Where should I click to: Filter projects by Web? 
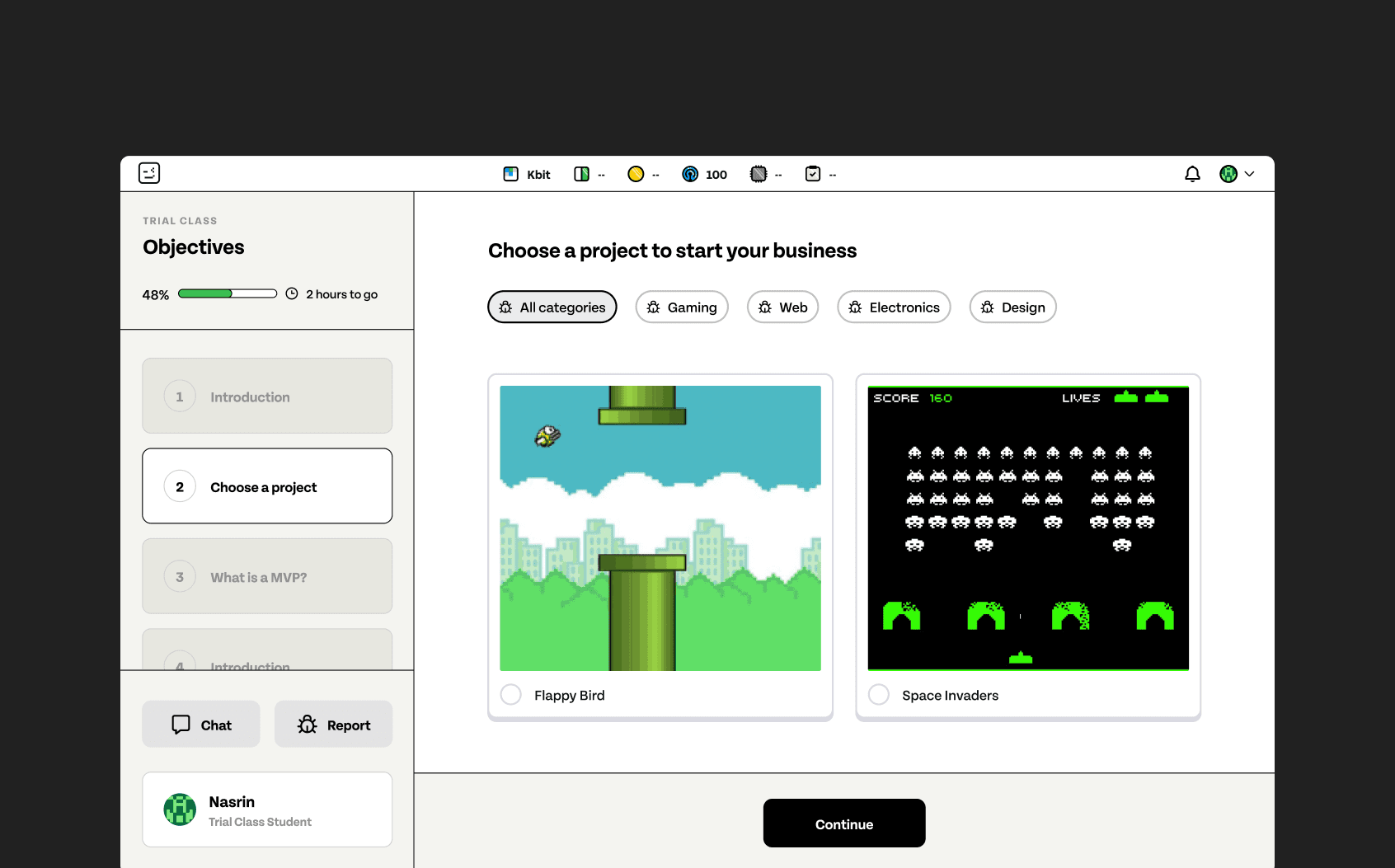point(783,307)
